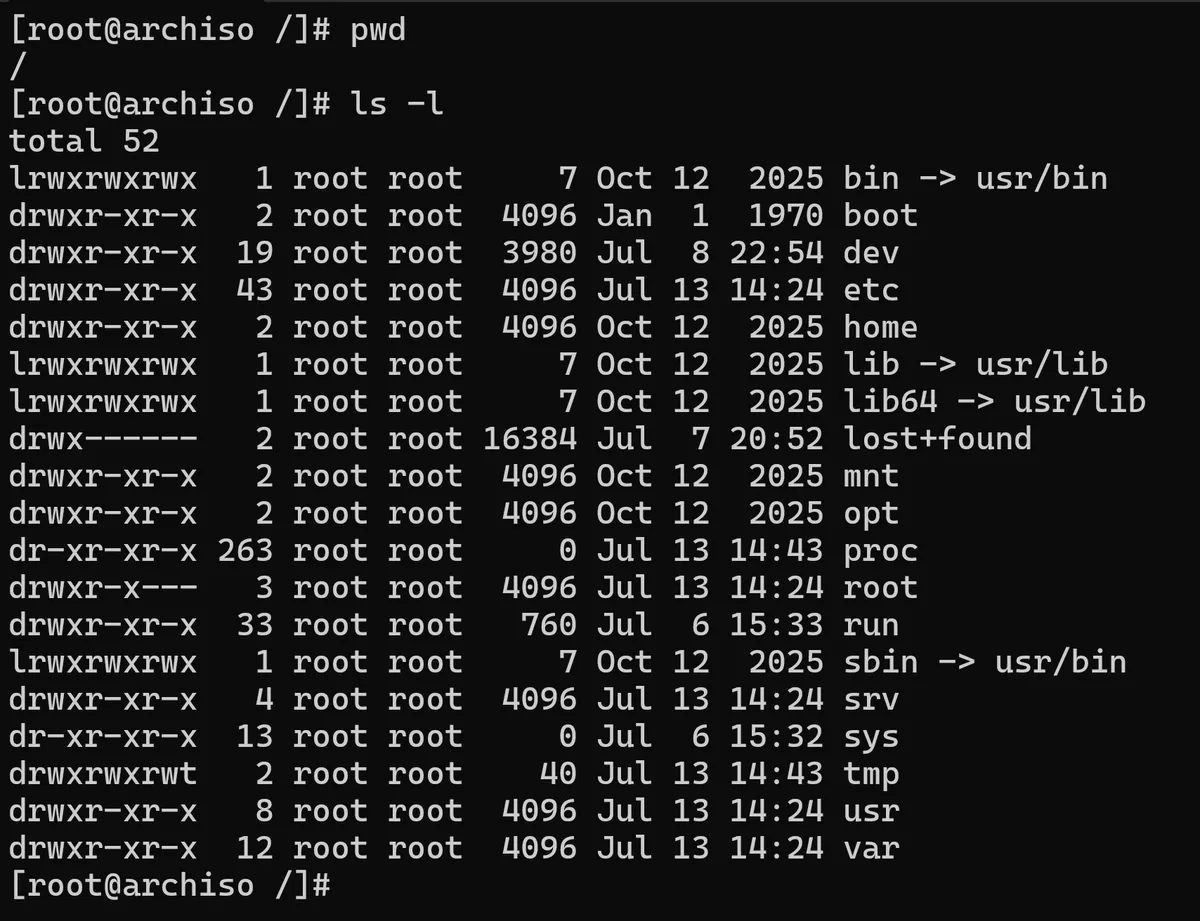Click the "mnt" directory name
The width and height of the screenshot is (1200, 921).
click(871, 476)
